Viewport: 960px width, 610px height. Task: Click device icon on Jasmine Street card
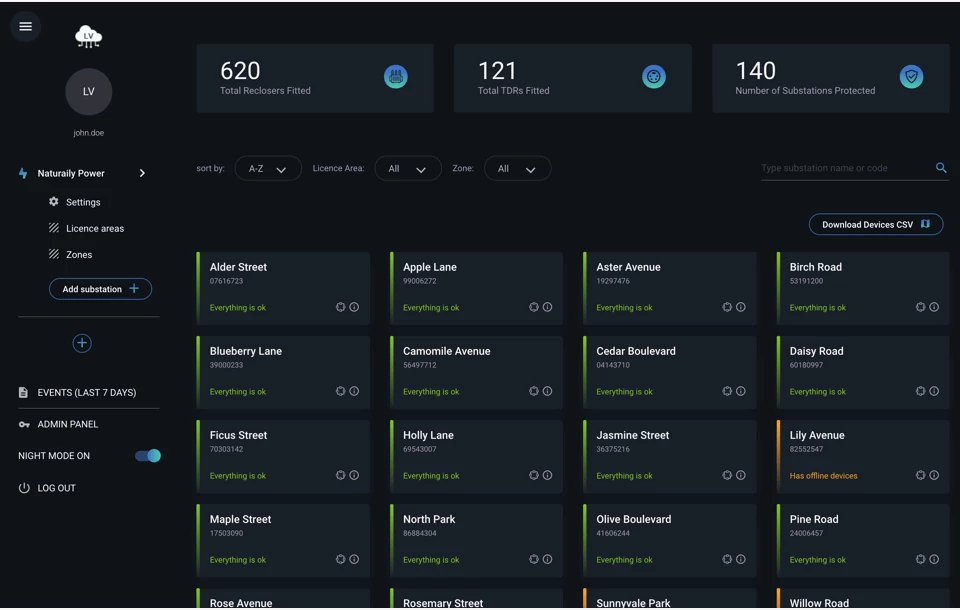tap(727, 475)
